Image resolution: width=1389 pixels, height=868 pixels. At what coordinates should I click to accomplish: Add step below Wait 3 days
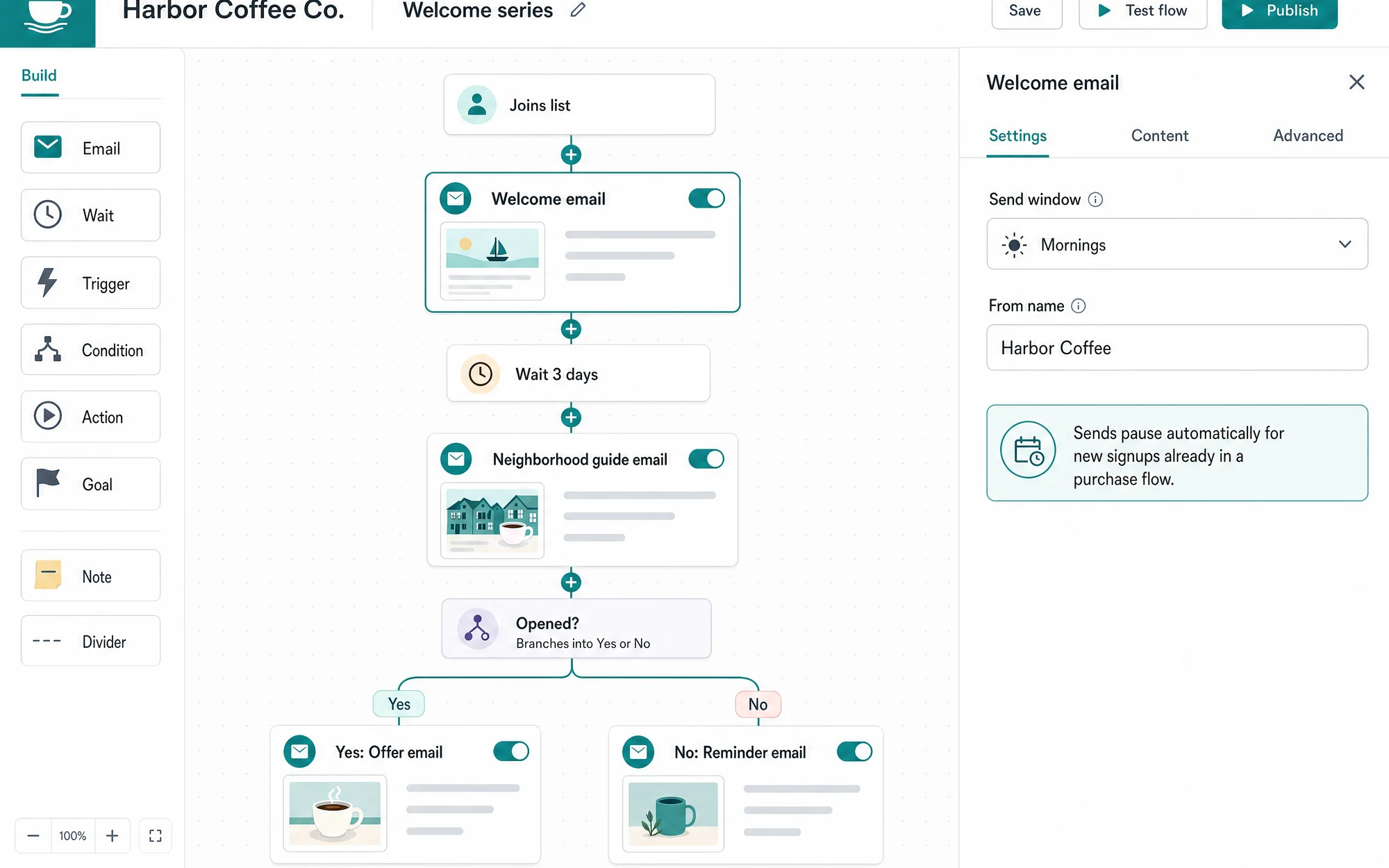point(571,417)
